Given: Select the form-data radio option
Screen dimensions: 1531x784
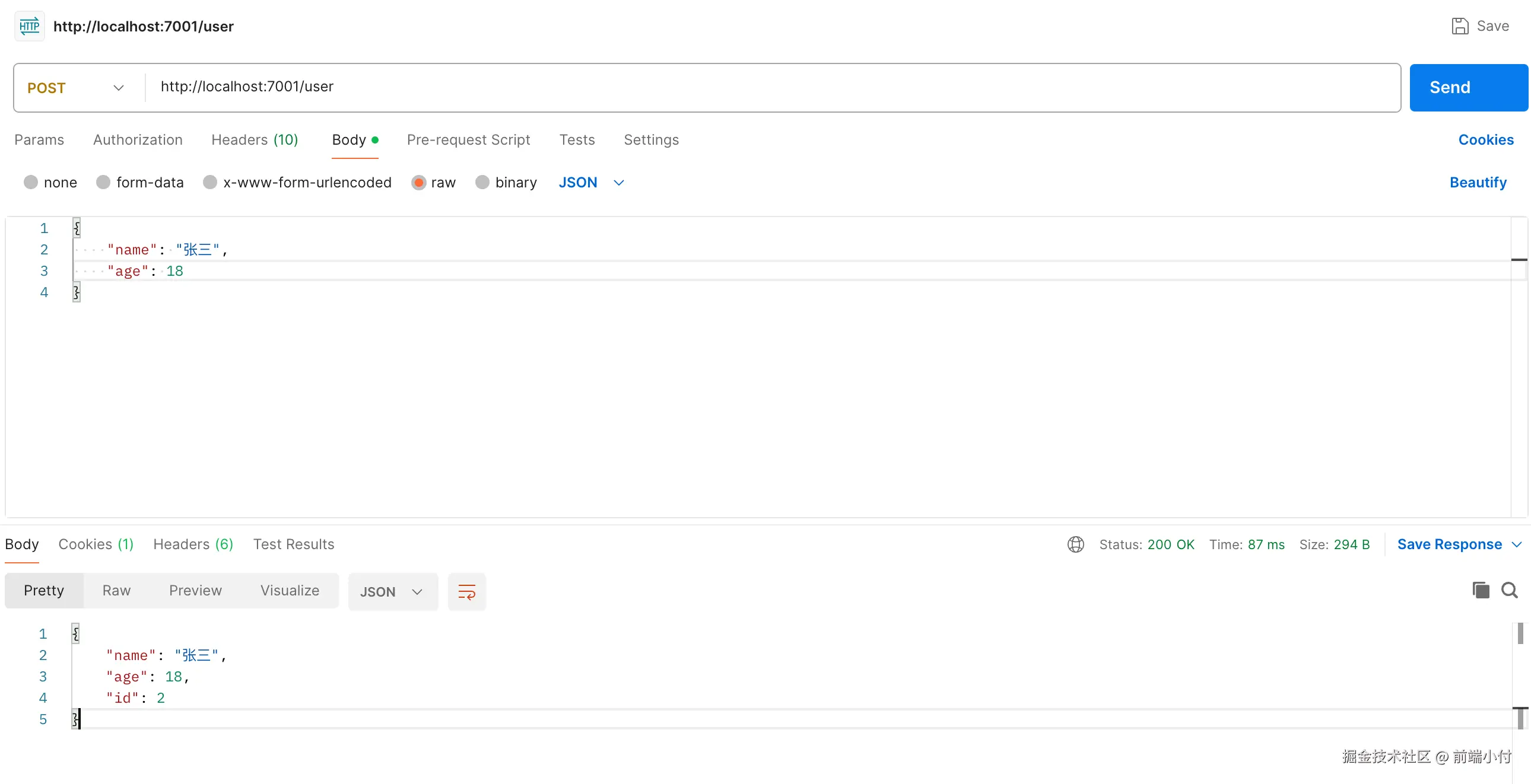Looking at the screenshot, I should 103,182.
